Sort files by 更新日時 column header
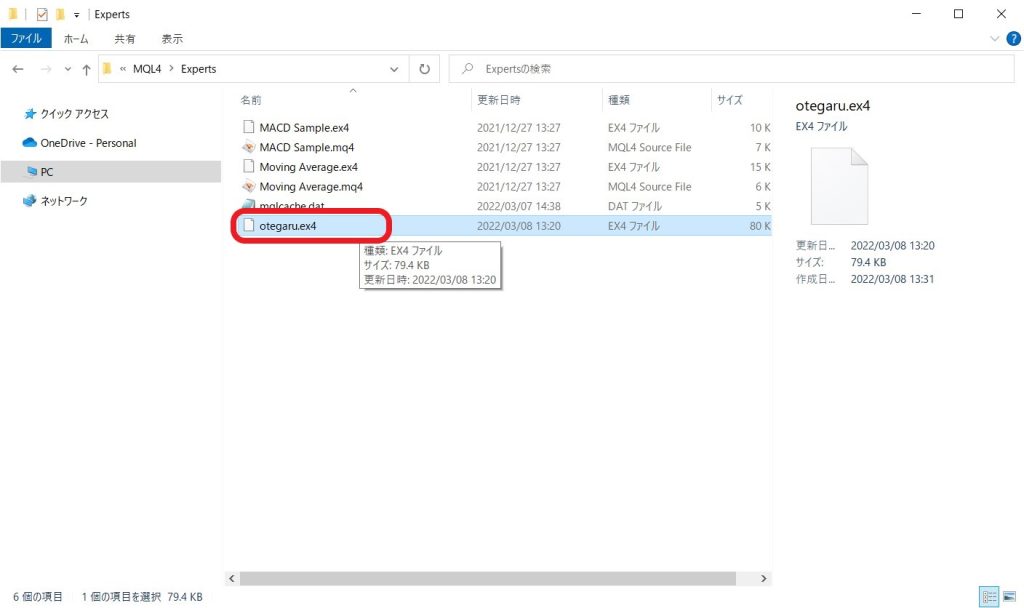1024x608 pixels. [x=498, y=100]
